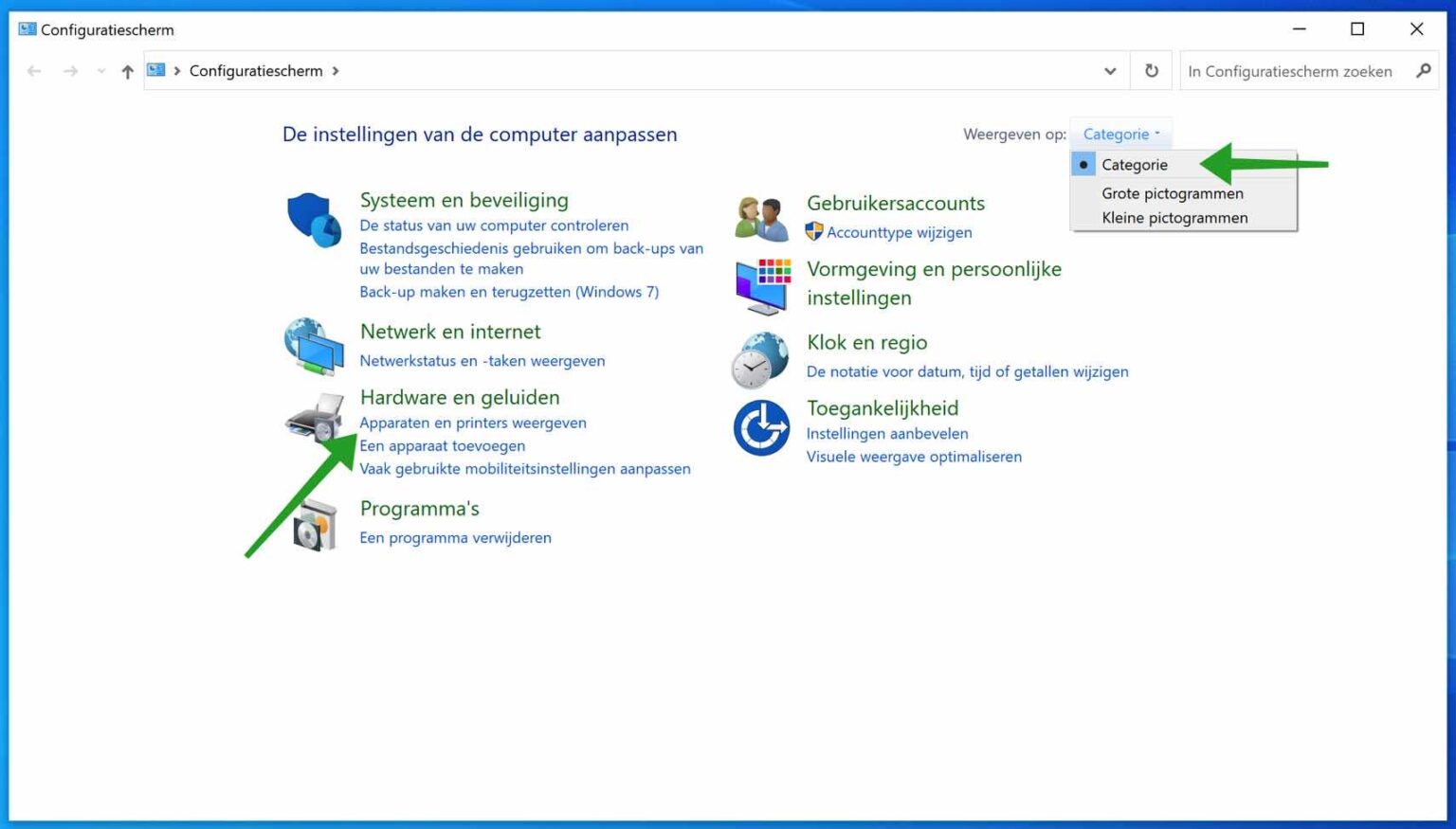Click the Netwerk en internet globe icon

coord(314,347)
